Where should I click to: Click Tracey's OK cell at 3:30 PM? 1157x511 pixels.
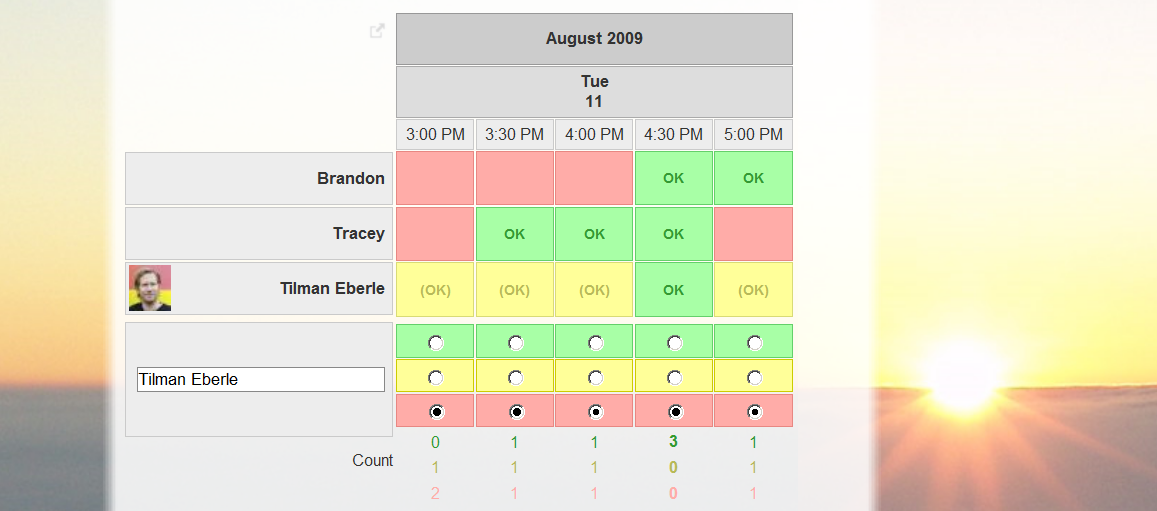[x=514, y=234]
